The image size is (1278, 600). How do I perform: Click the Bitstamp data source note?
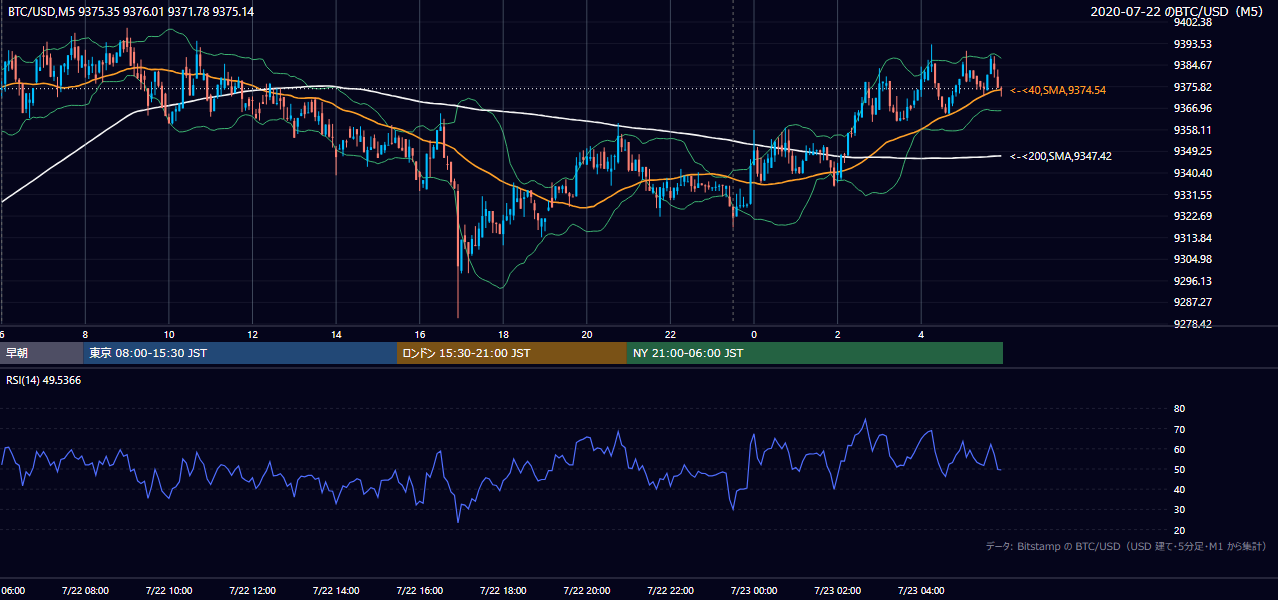(1126, 546)
